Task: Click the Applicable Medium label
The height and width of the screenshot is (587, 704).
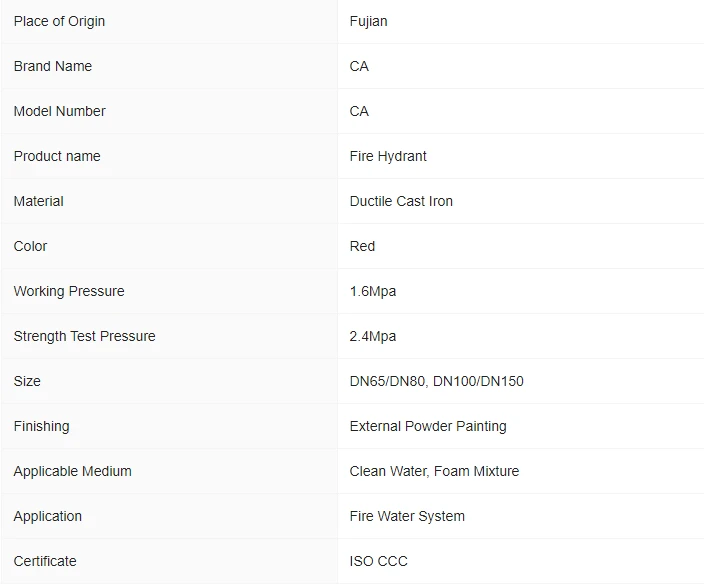Action: click(x=72, y=471)
